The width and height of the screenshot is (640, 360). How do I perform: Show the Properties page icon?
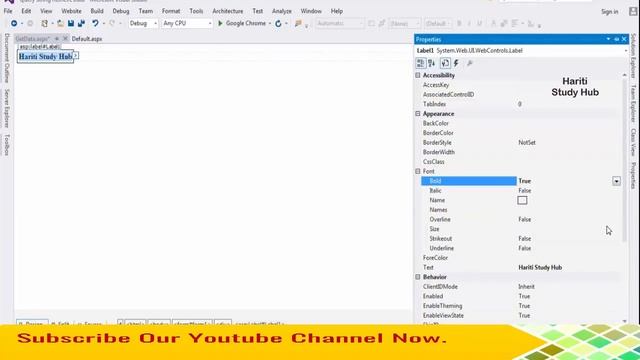point(445,63)
